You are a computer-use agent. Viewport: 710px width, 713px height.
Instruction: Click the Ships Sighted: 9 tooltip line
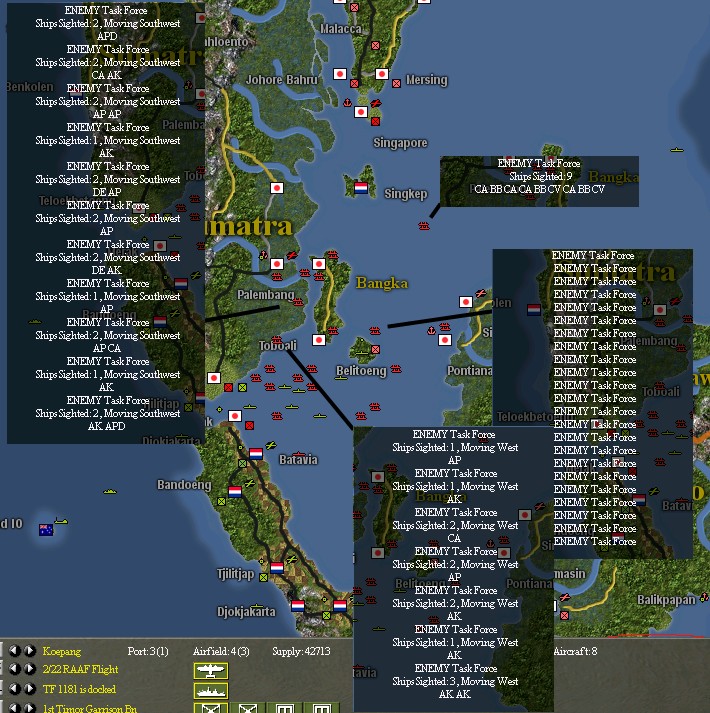(x=540, y=176)
